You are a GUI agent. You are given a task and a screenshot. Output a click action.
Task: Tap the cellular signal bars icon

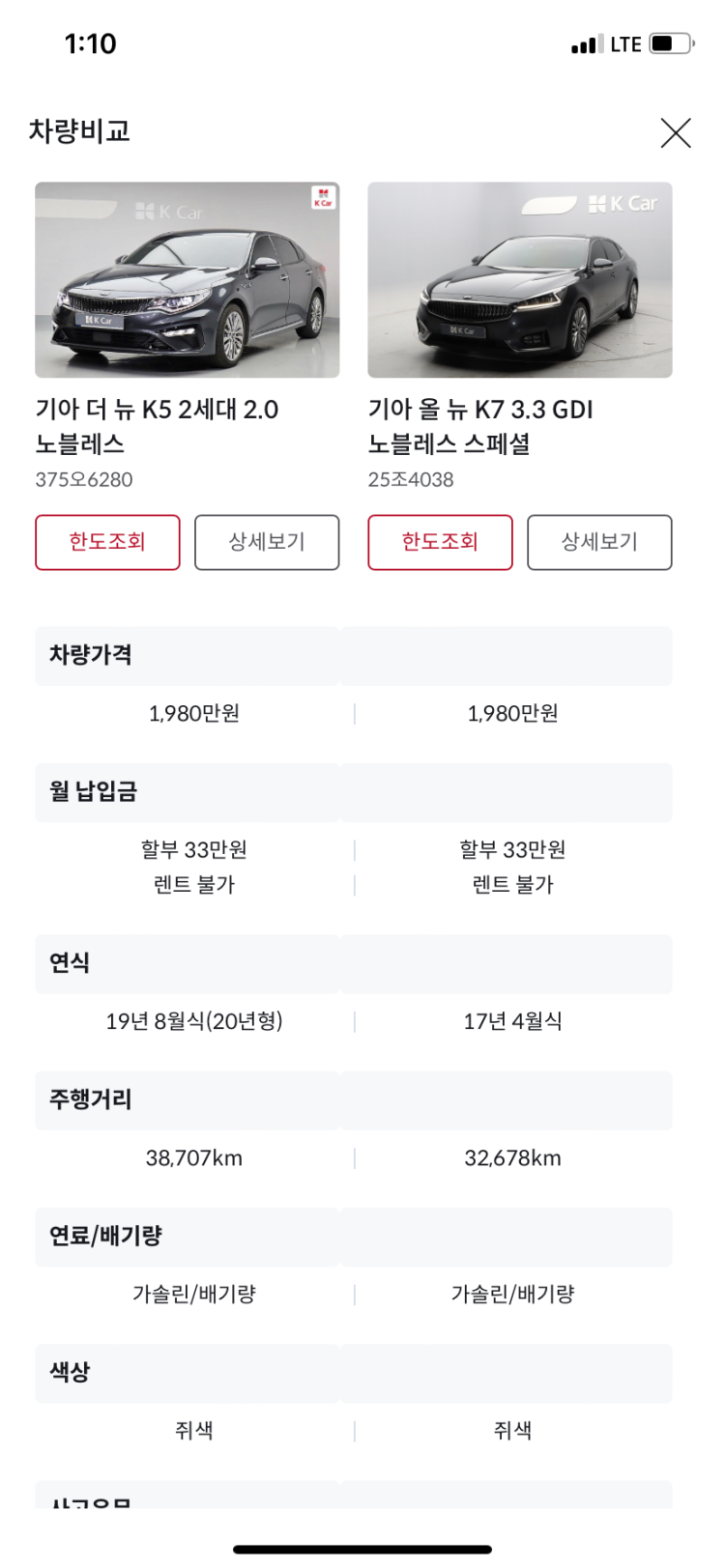(x=586, y=44)
